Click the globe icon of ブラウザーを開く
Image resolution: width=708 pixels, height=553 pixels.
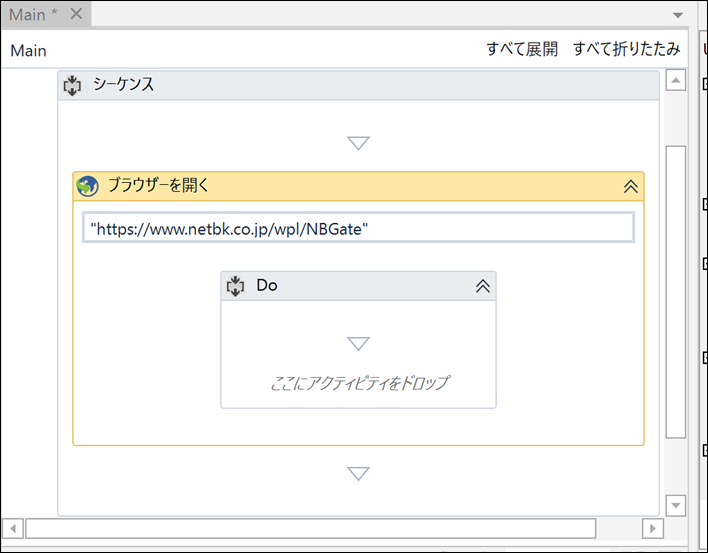tap(87, 186)
